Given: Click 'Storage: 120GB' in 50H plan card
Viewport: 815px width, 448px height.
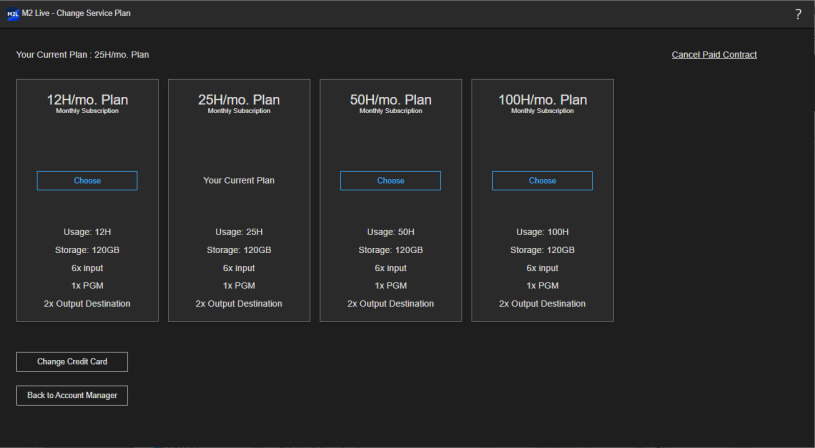Looking at the screenshot, I should tap(391, 250).
